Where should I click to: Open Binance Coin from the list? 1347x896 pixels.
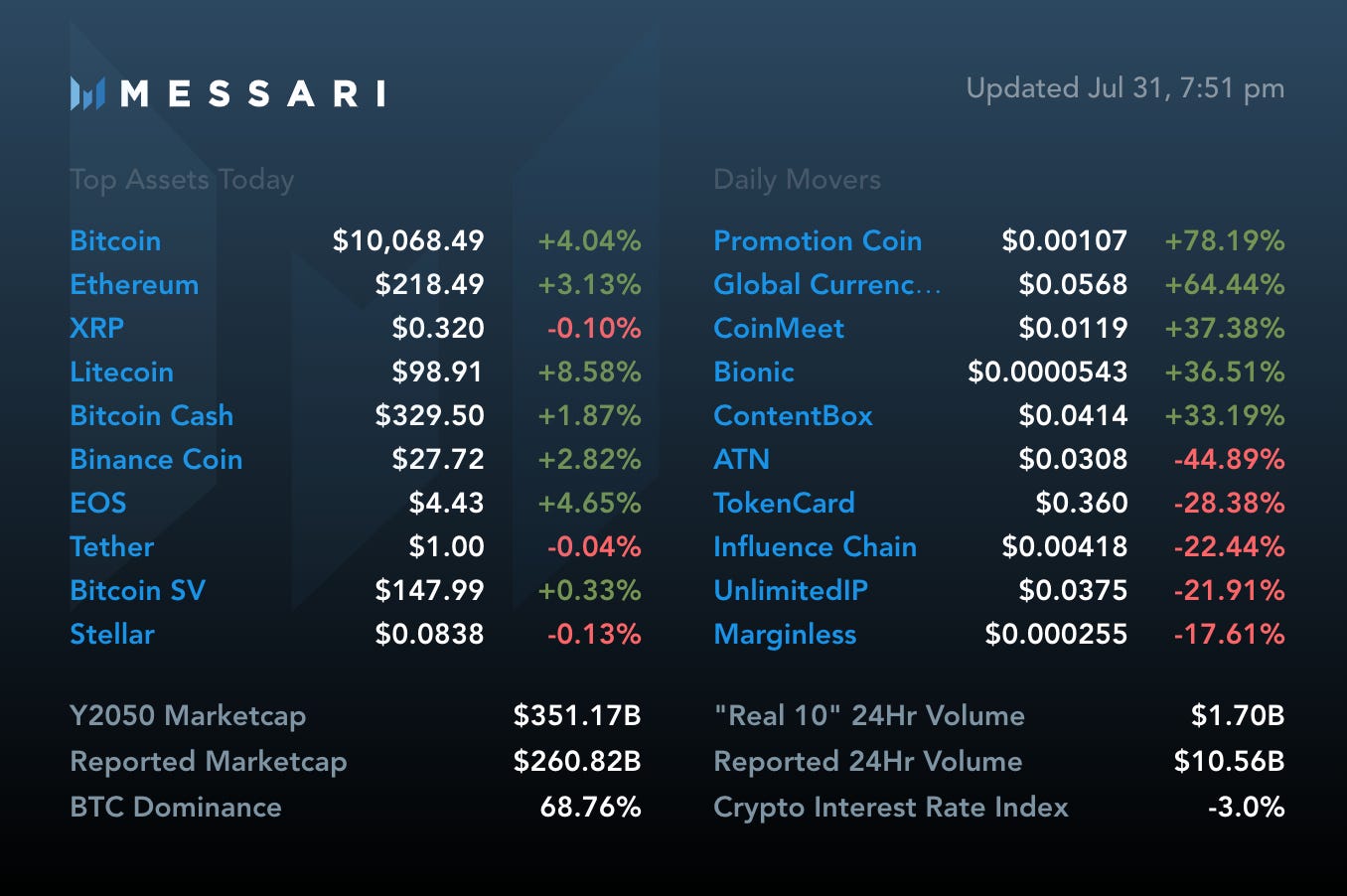(x=156, y=460)
